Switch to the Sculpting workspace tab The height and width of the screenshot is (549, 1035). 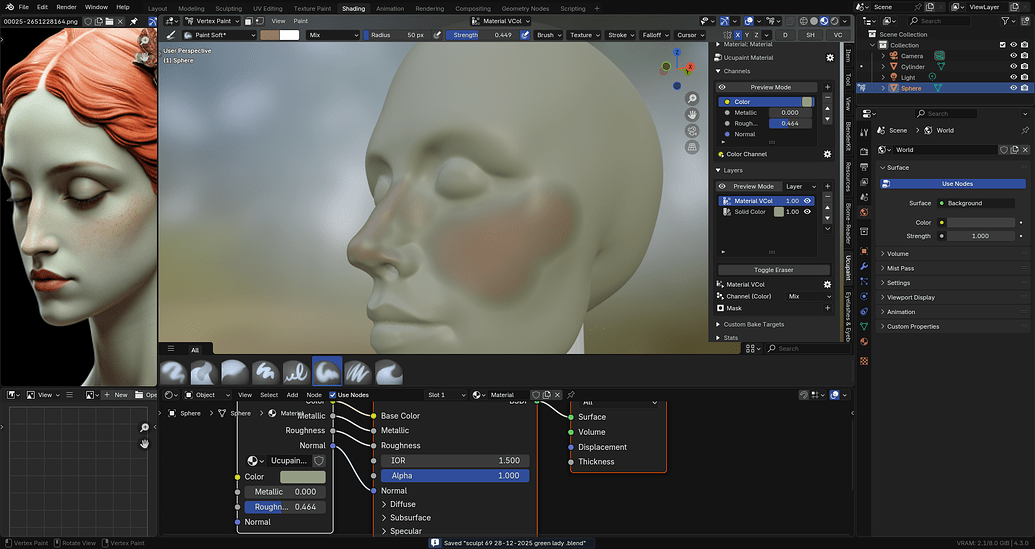[x=228, y=9]
